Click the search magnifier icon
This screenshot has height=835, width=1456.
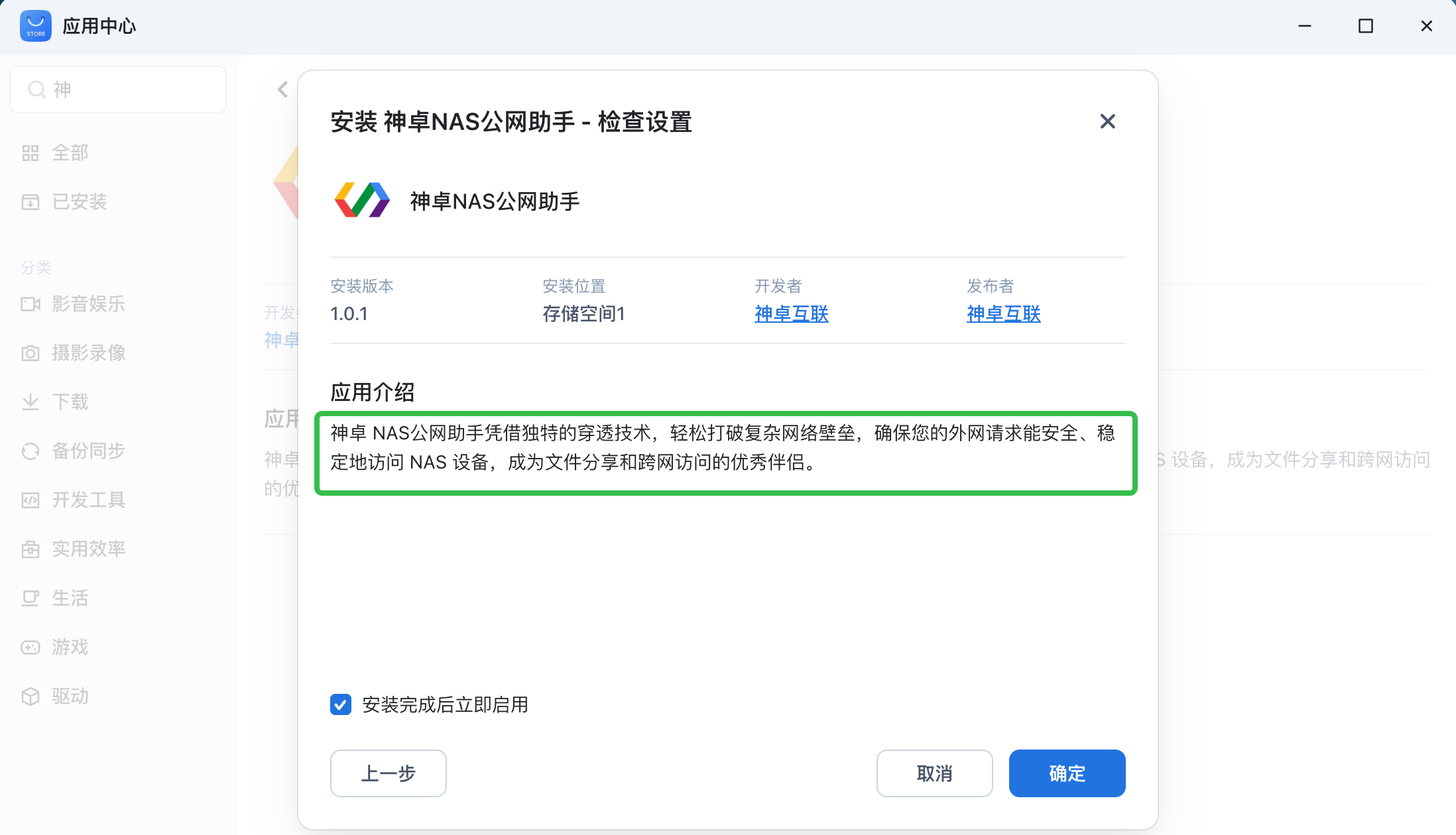tap(36, 89)
